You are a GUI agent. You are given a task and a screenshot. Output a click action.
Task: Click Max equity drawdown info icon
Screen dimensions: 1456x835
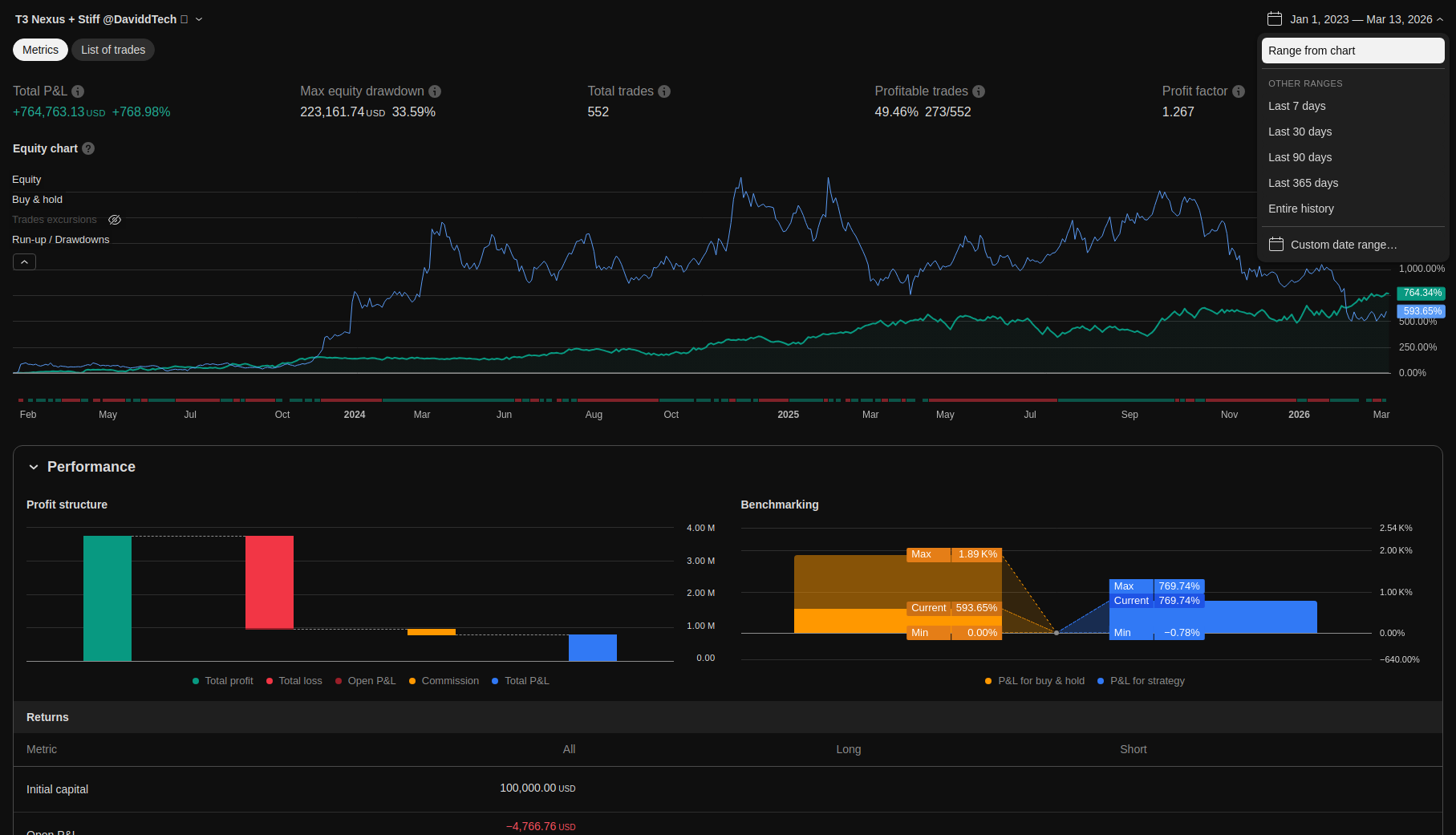click(435, 91)
